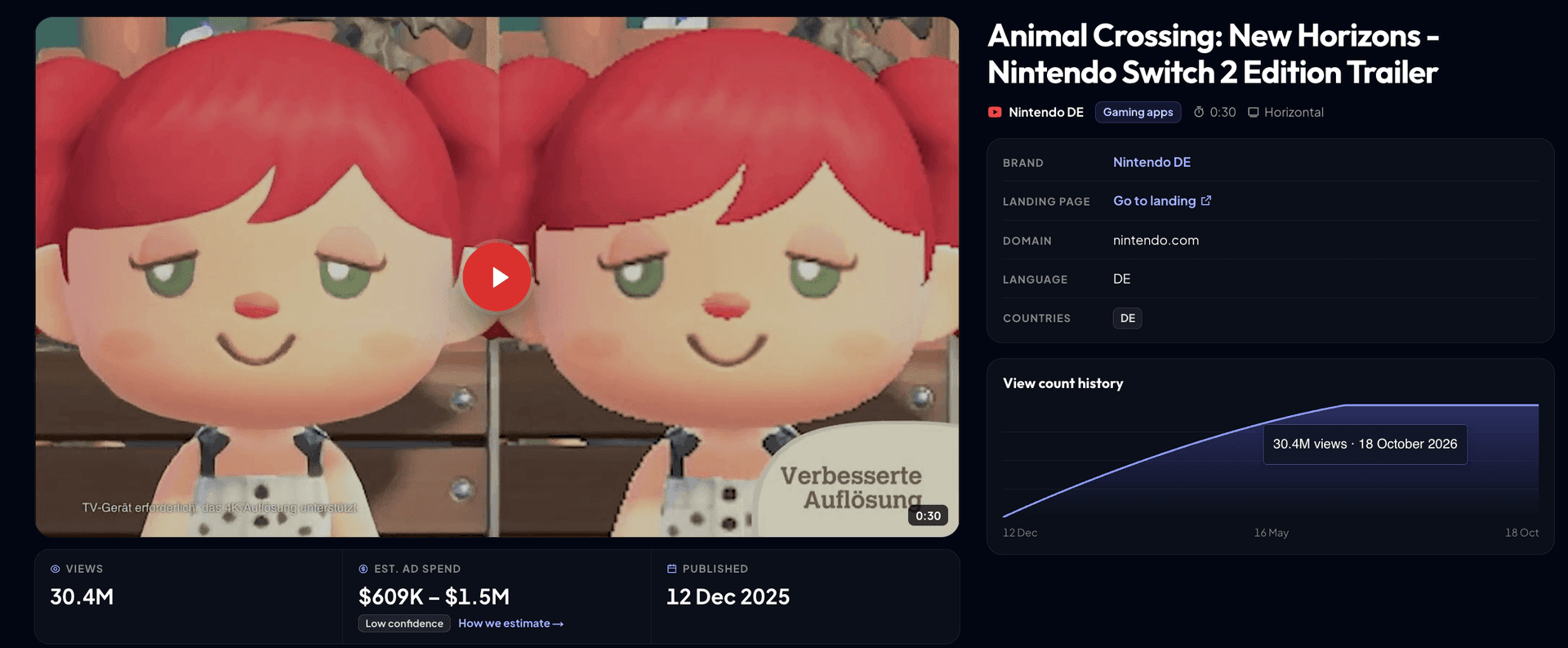Click the Low confidence badge

404,623
